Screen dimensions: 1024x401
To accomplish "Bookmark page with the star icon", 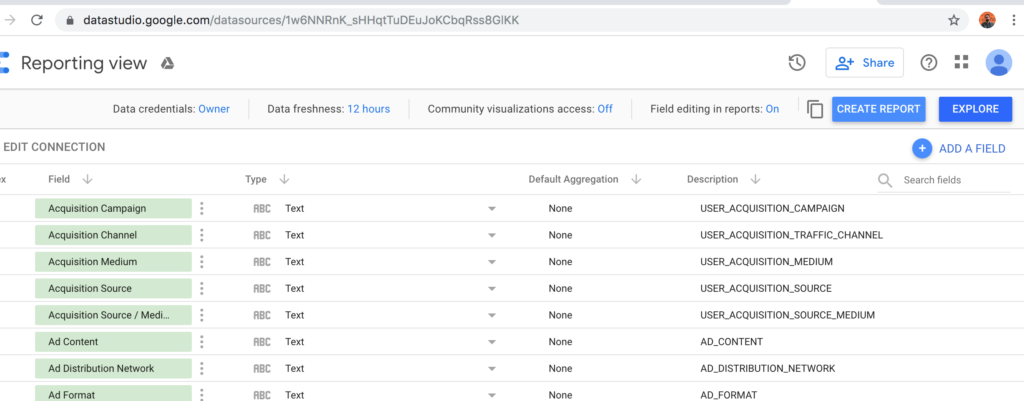I will [x=954, y=20].
